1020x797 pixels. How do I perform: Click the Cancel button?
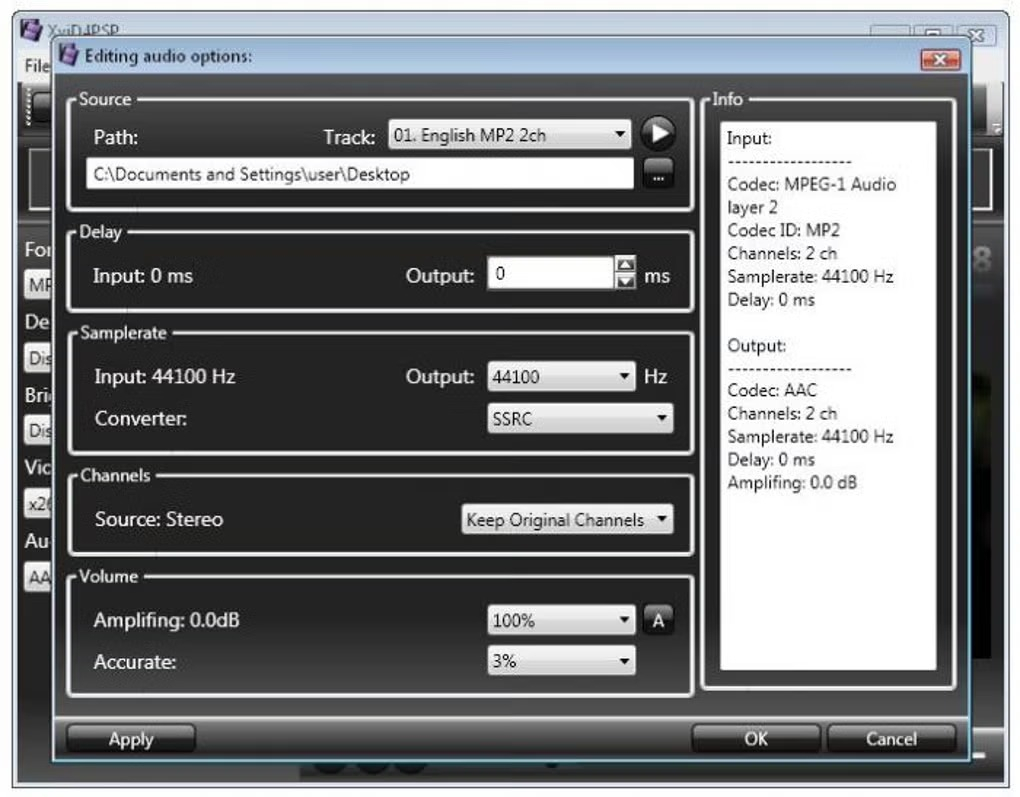(x=891, y=739)
